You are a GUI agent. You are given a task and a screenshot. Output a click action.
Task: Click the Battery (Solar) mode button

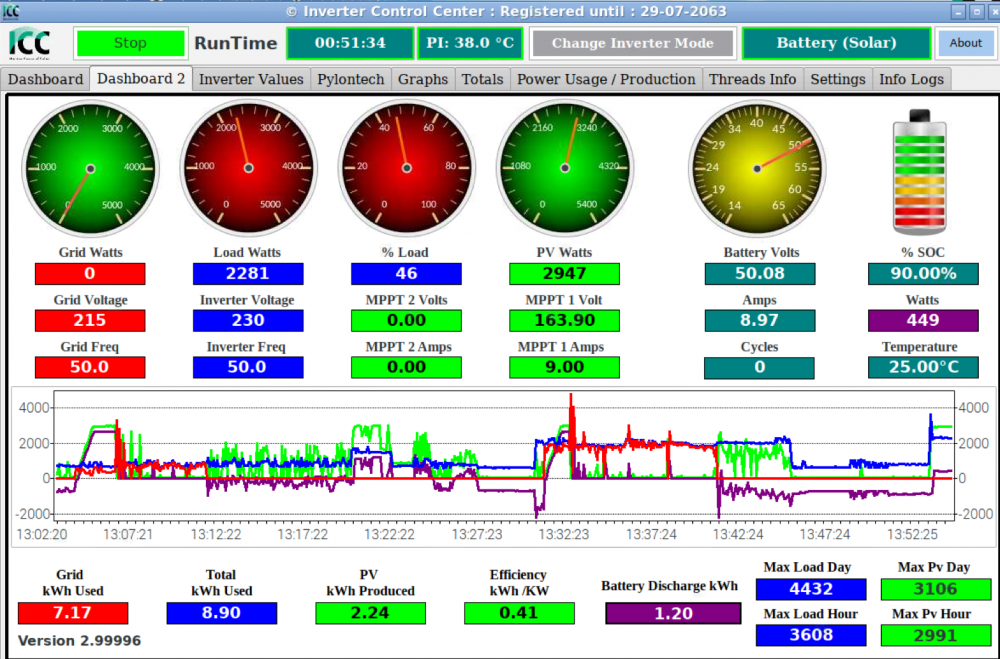836,43
